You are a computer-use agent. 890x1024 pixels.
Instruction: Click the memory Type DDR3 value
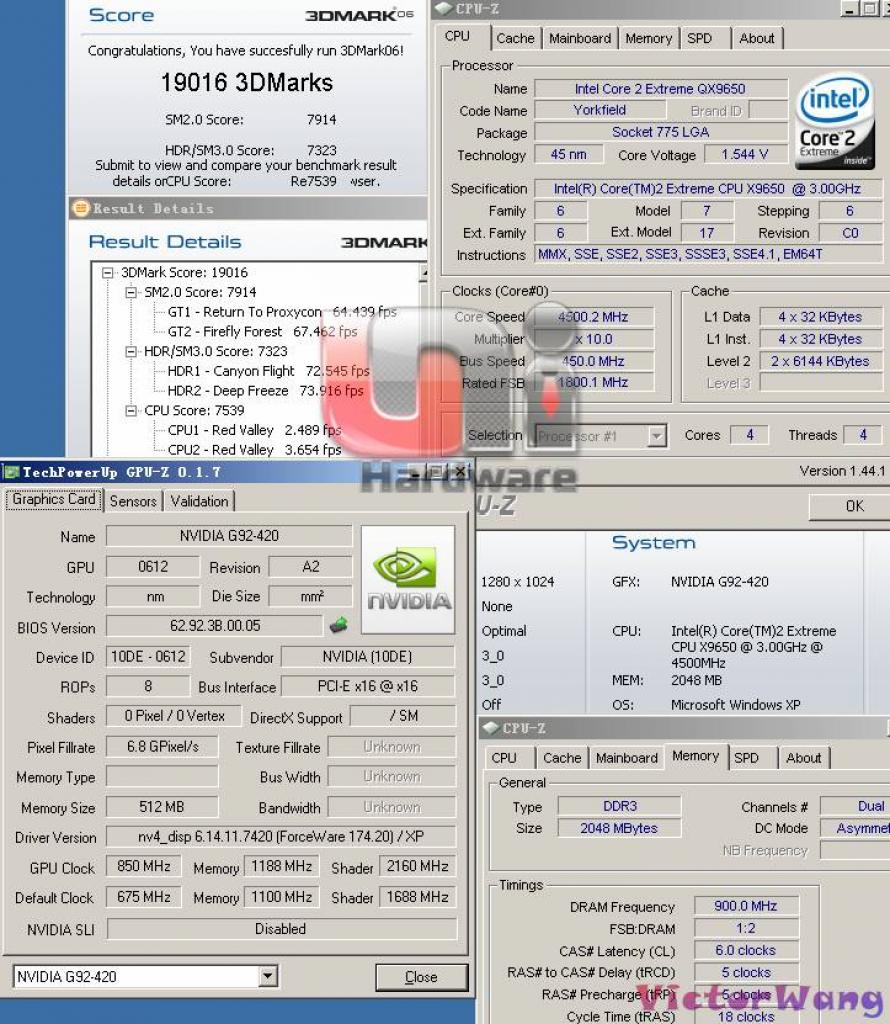point(620,807)
